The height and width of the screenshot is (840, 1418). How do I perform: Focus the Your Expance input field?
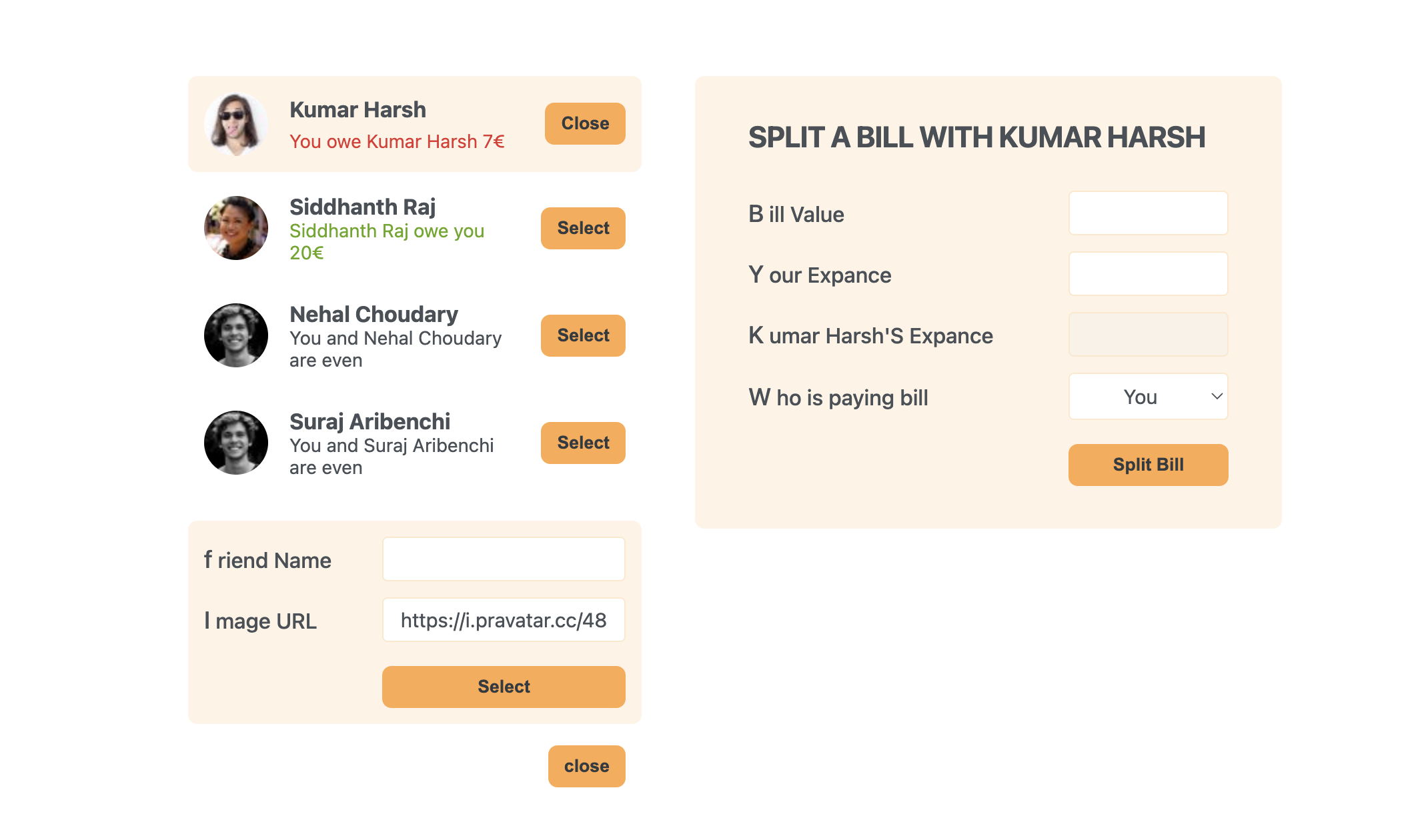click(1148, 274)
